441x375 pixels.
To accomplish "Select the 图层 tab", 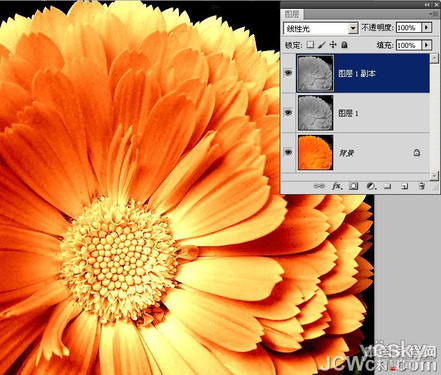I will (292, 14).
